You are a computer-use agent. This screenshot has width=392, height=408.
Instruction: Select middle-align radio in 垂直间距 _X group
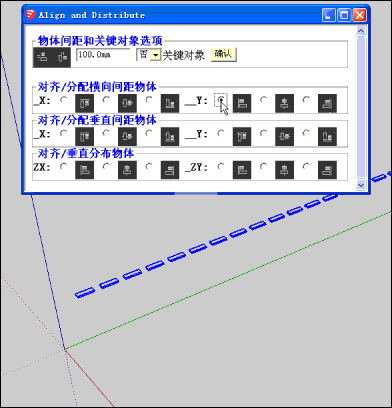[106, 133]
